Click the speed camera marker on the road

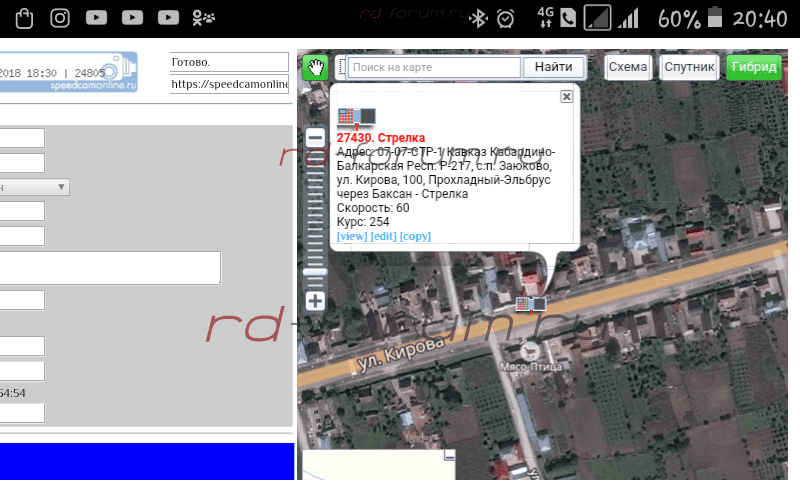tap(531, 303)
